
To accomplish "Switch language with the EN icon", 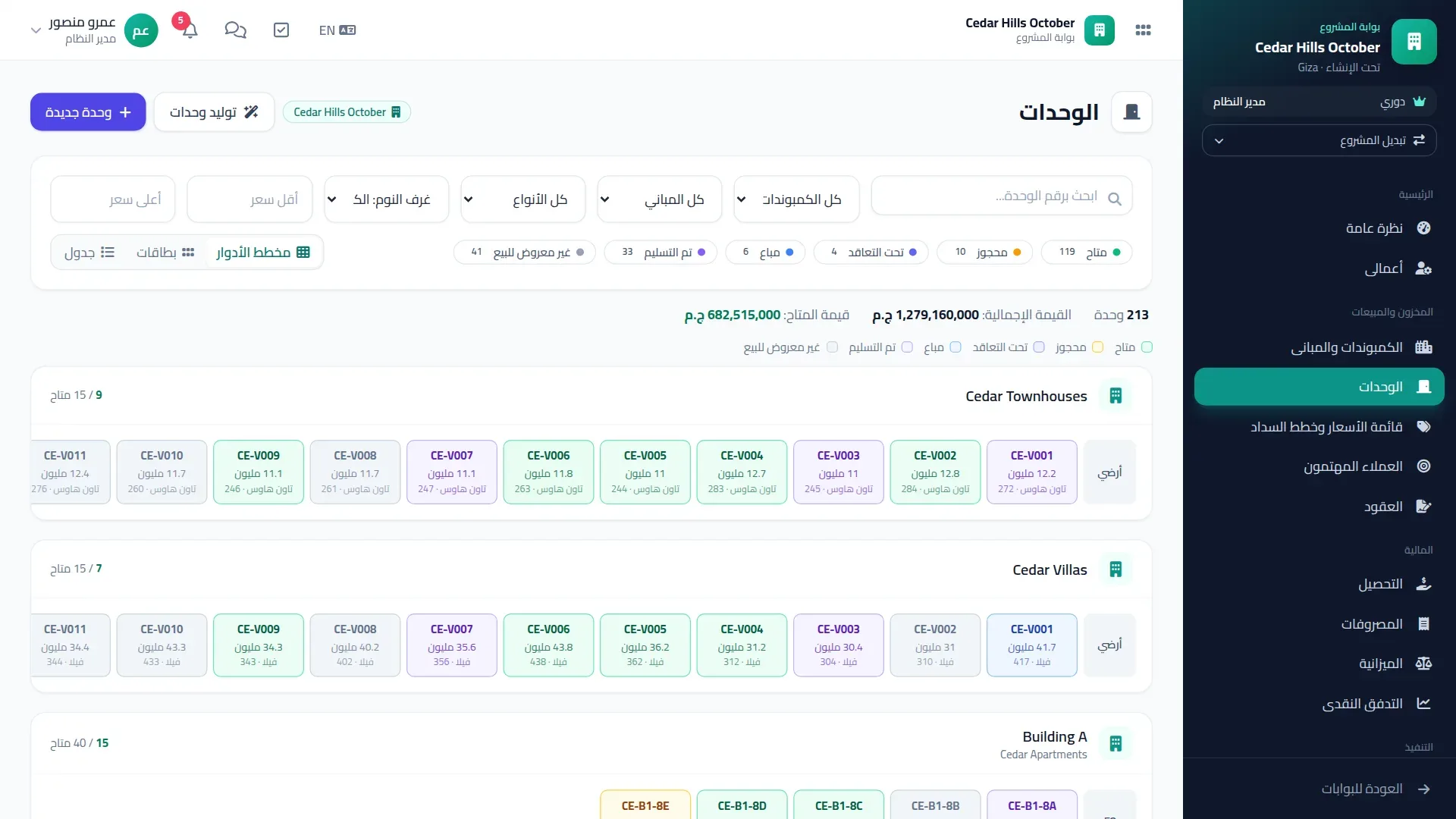I will click(x=337, y=30).
